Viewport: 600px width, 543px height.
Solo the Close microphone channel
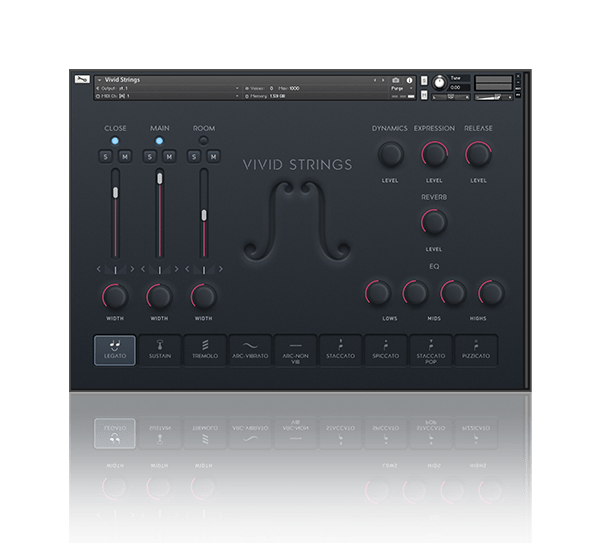point(106,157)
